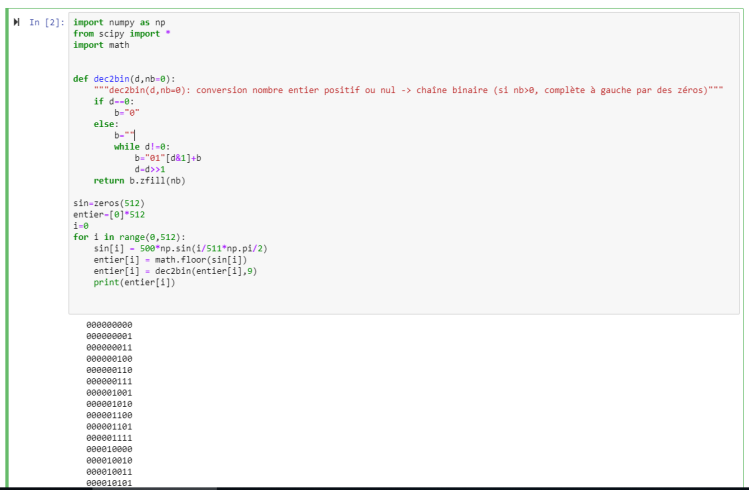Click the 'entier[i] = math.floor(sin[i])' line

[171, 260]
